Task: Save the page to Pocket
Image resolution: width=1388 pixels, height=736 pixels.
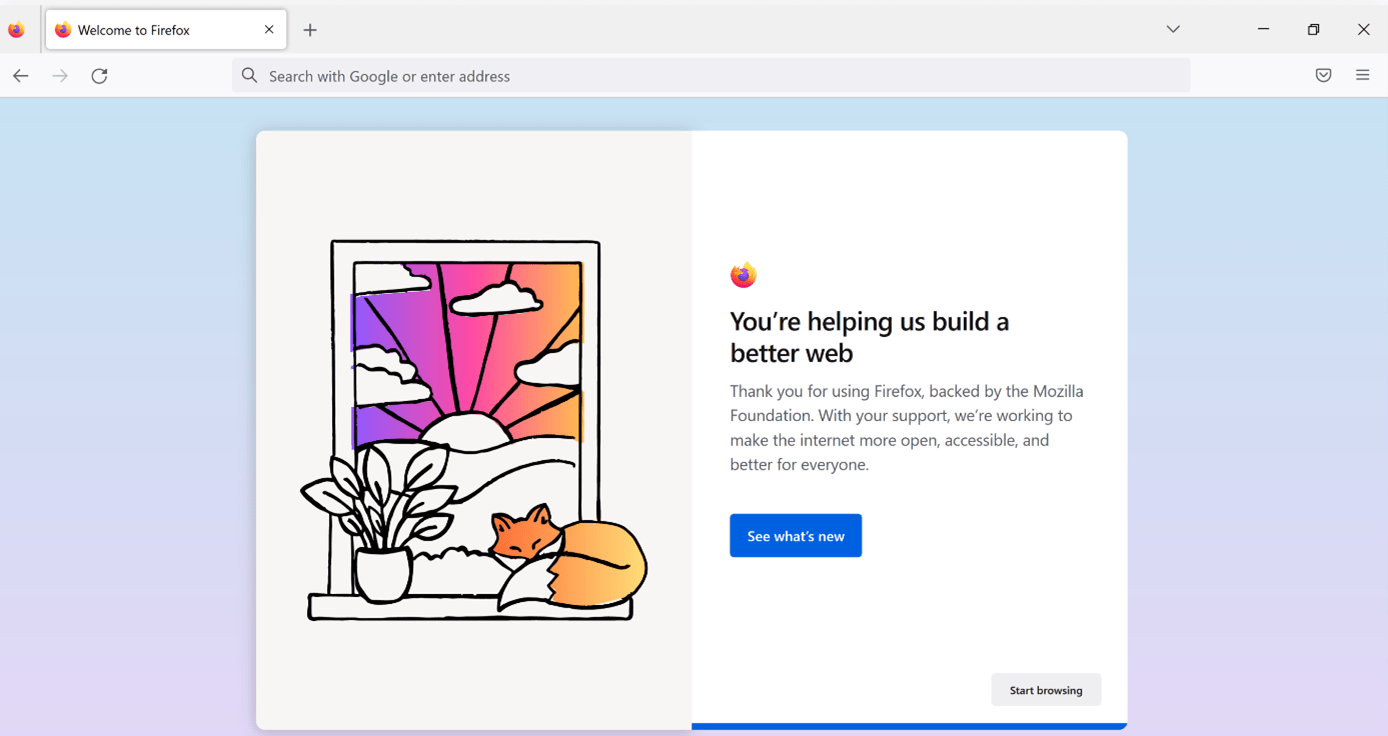Action: point(1323,76)
